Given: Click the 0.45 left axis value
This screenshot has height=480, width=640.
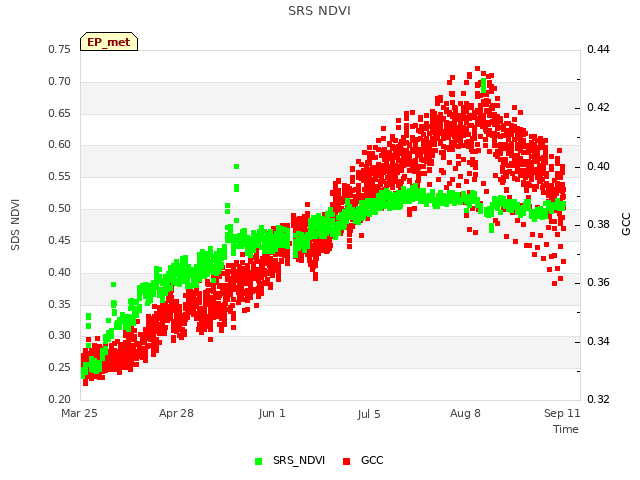Looking at the screenshot, I should (x=60, y=240).
